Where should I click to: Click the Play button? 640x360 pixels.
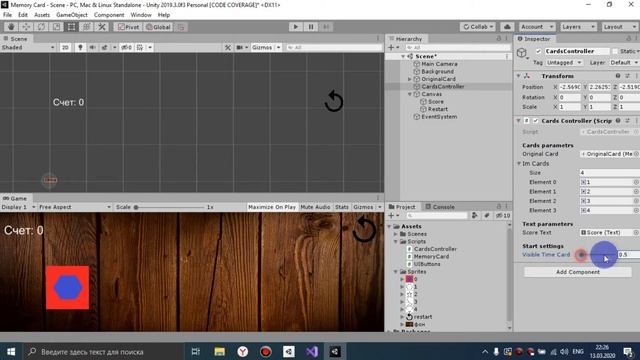tap(296, 27)
